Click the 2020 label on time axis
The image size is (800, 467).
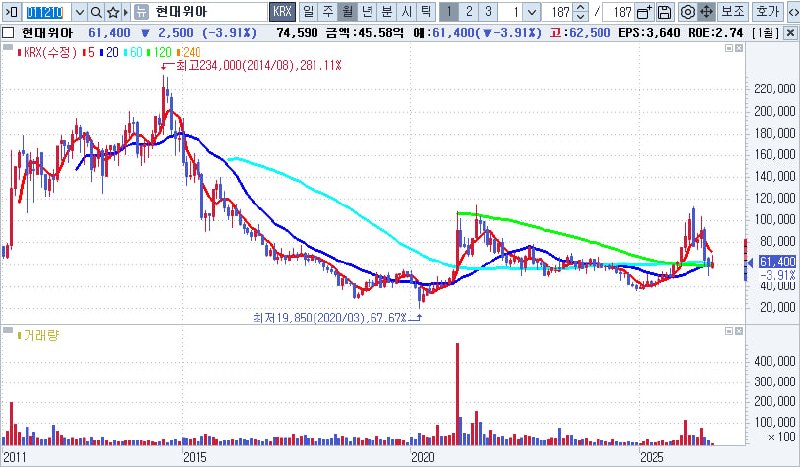tap(423, 456)
